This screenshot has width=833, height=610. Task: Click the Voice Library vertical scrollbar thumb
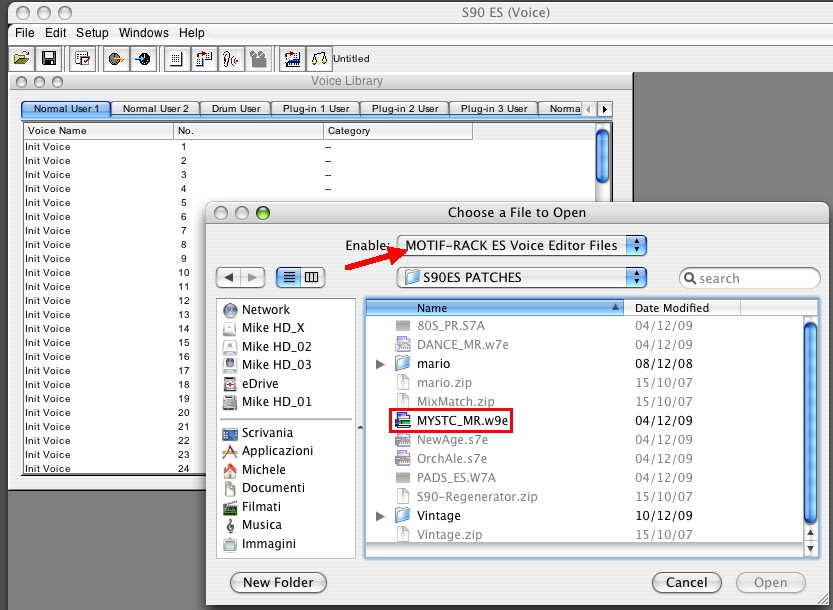point(602,156)
